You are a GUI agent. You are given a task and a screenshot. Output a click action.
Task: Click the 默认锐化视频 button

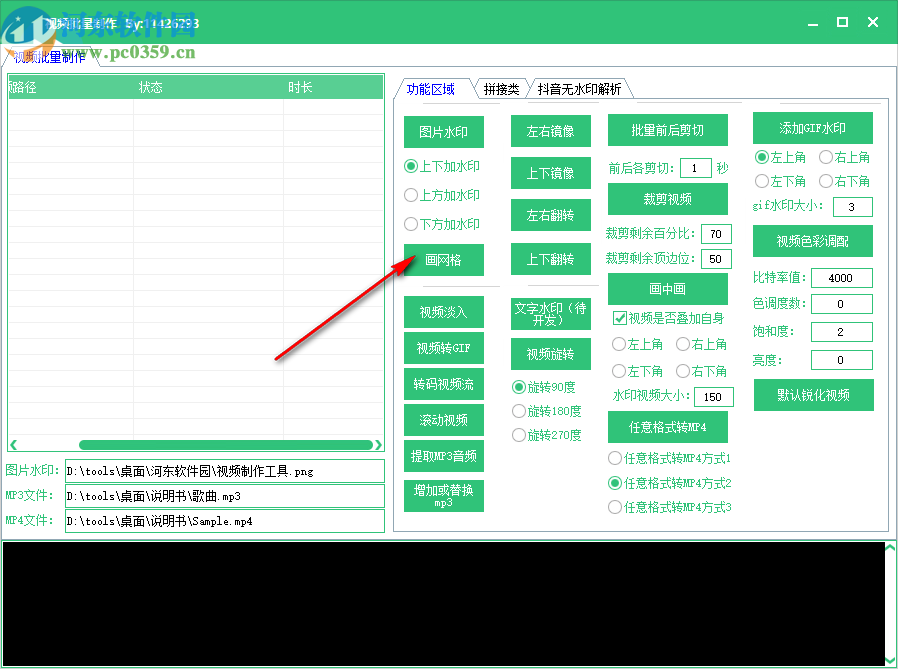813,395
